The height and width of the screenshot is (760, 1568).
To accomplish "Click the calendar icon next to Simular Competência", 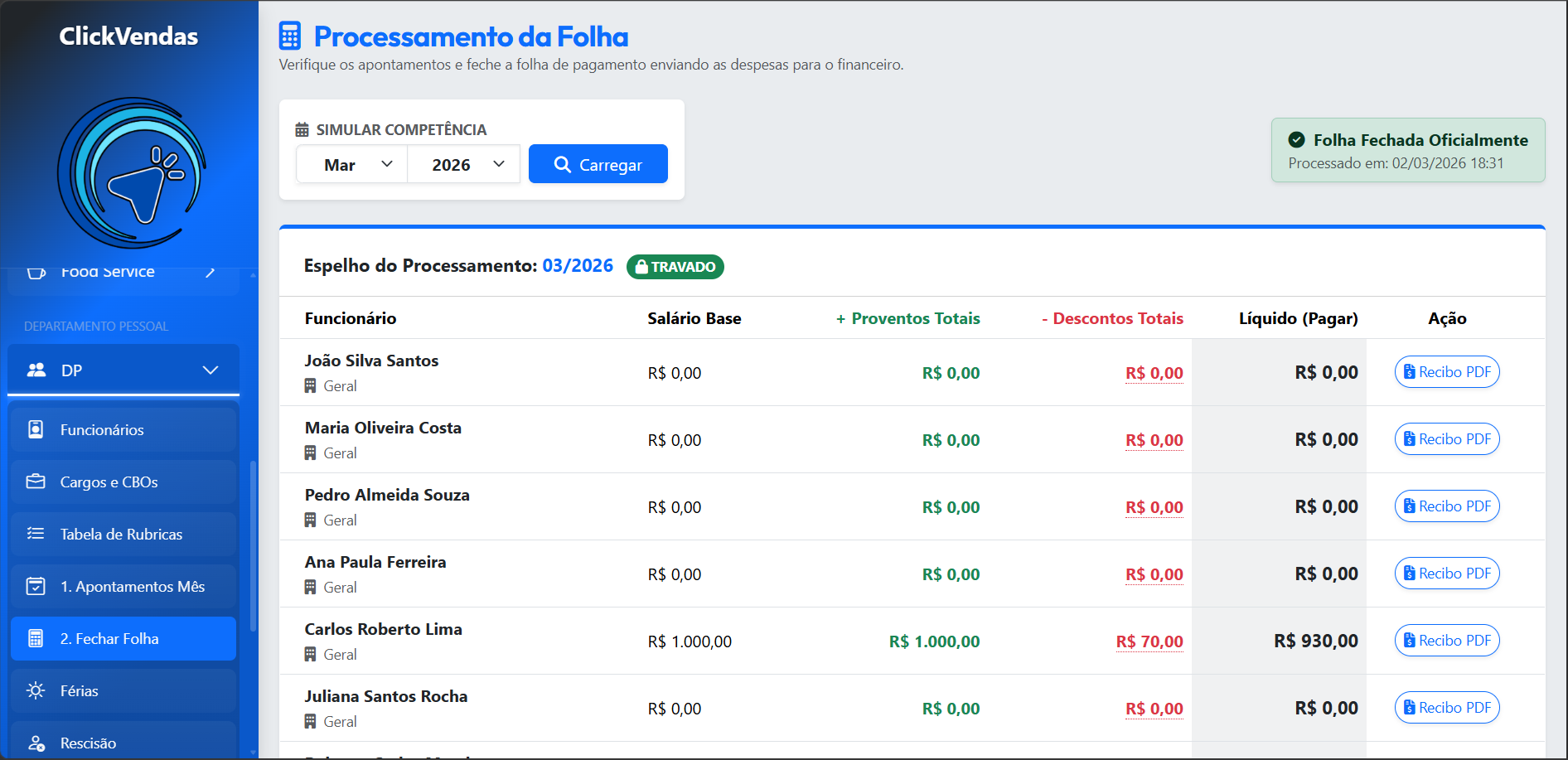I will [302, 130].
